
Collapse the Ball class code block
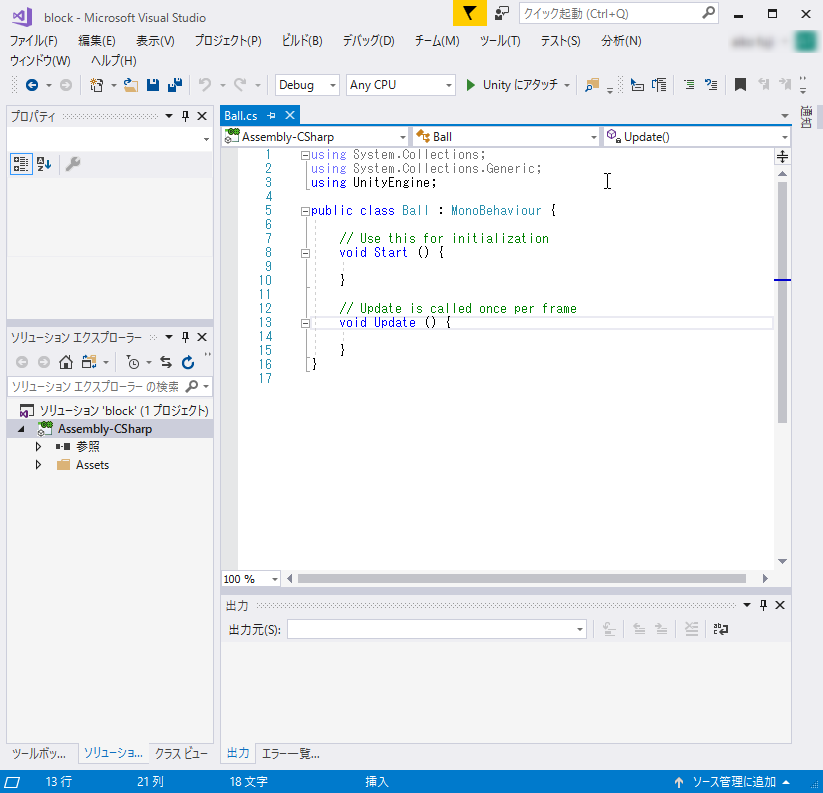click(x=305, y=211)
